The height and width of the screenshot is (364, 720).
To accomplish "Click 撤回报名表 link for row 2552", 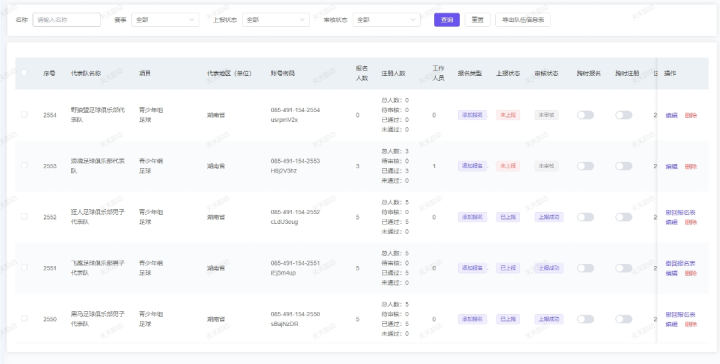I will [x=681, y=213].
